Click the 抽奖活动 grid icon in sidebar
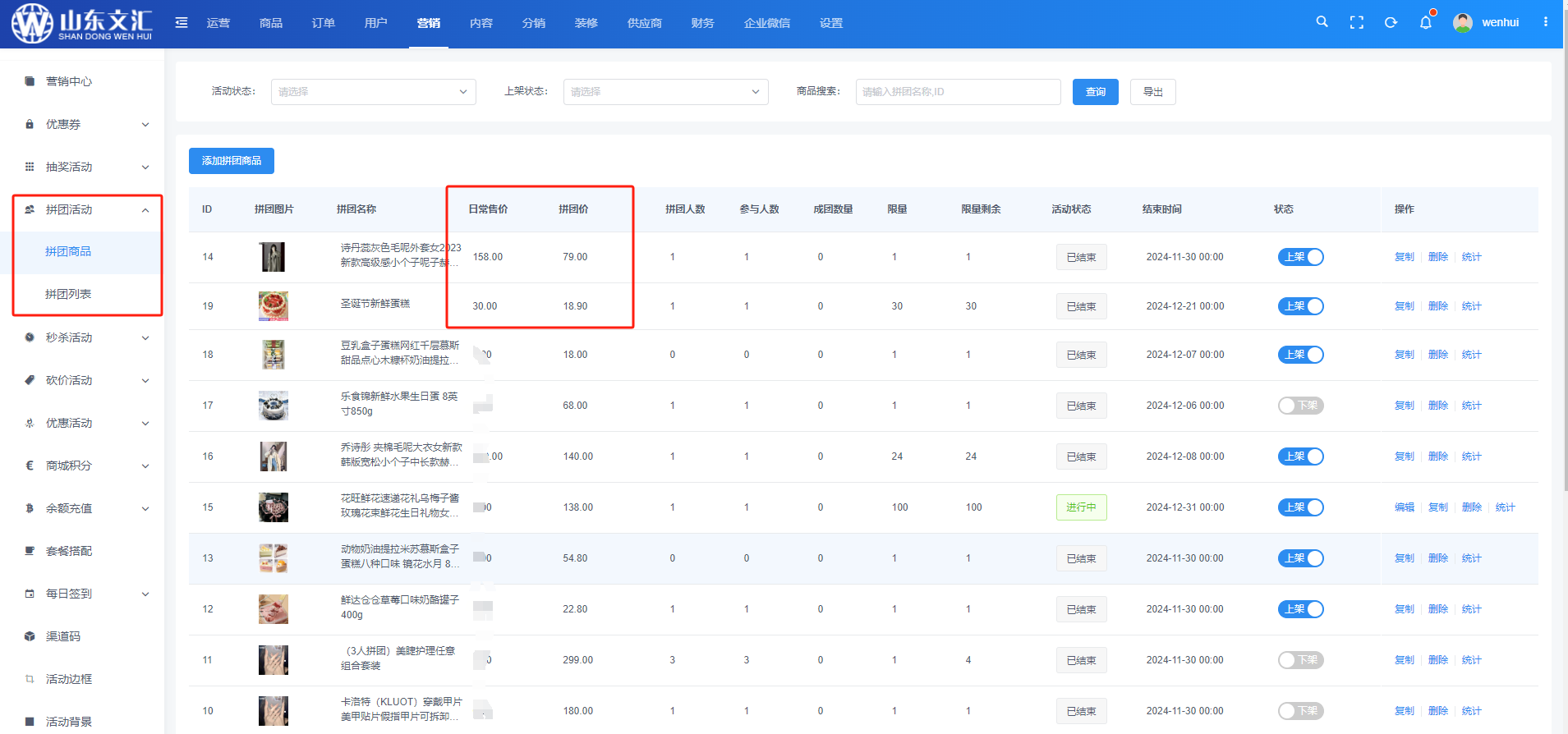 pyautogui.click(x=30, y=167)
